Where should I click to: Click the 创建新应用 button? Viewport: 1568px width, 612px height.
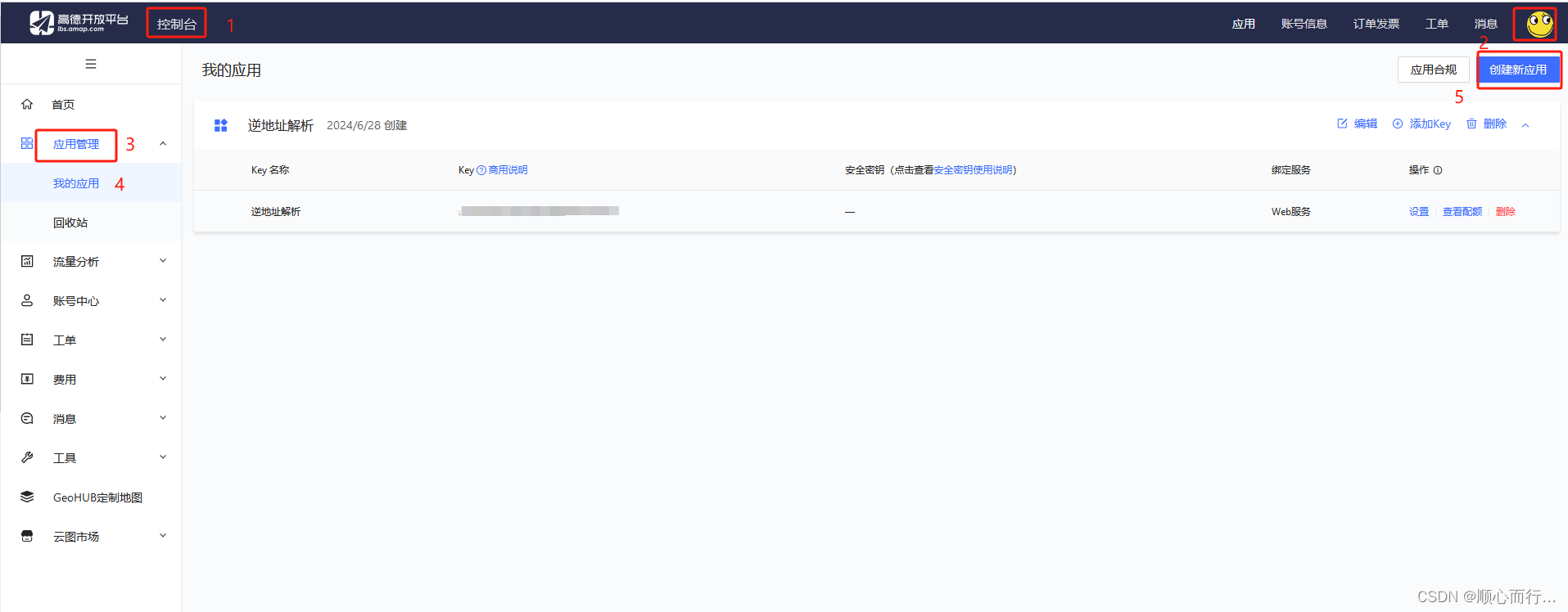1518,70
